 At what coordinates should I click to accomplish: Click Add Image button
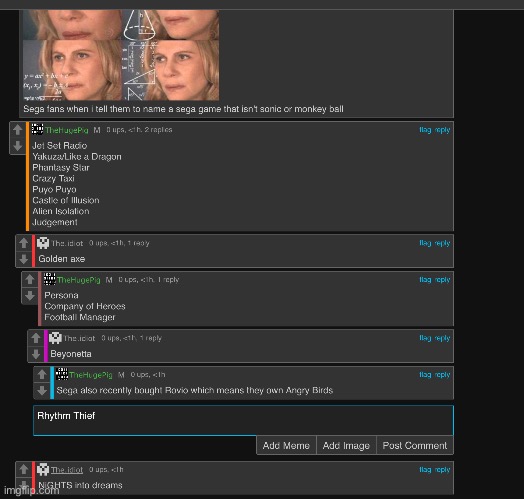point(346,445)
